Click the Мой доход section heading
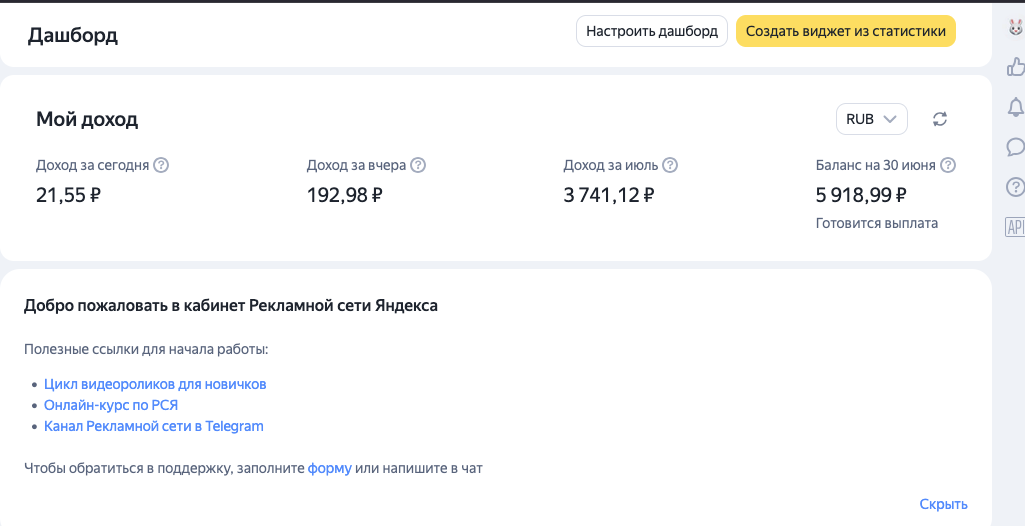 87,120
